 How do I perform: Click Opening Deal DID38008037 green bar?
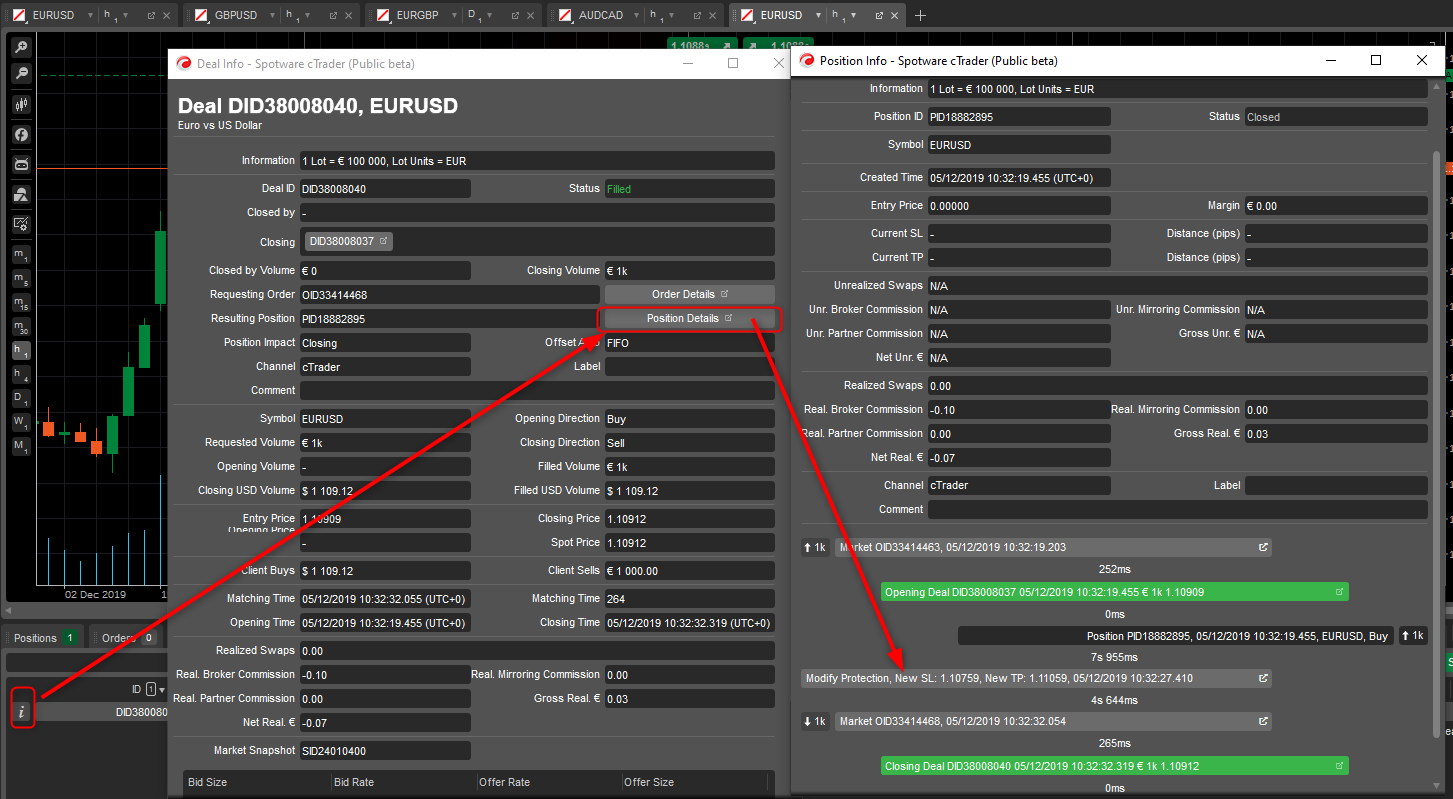coord(1115,592)
